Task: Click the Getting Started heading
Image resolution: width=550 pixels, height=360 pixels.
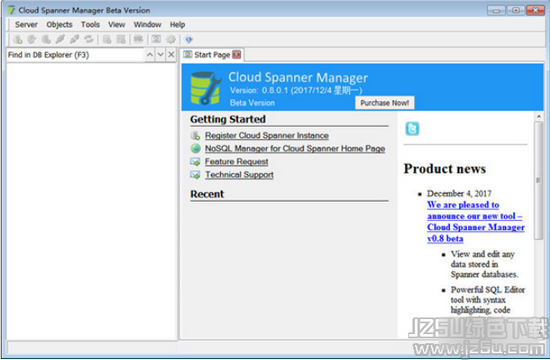Action: (228, 119)
